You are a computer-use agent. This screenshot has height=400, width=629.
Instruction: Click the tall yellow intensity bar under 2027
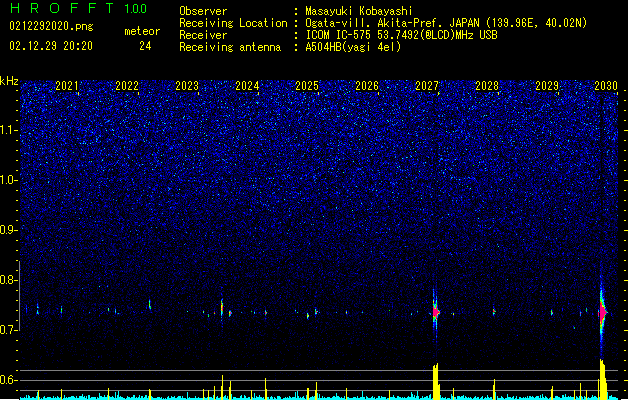pyautogui.click(x=436, y=381)
